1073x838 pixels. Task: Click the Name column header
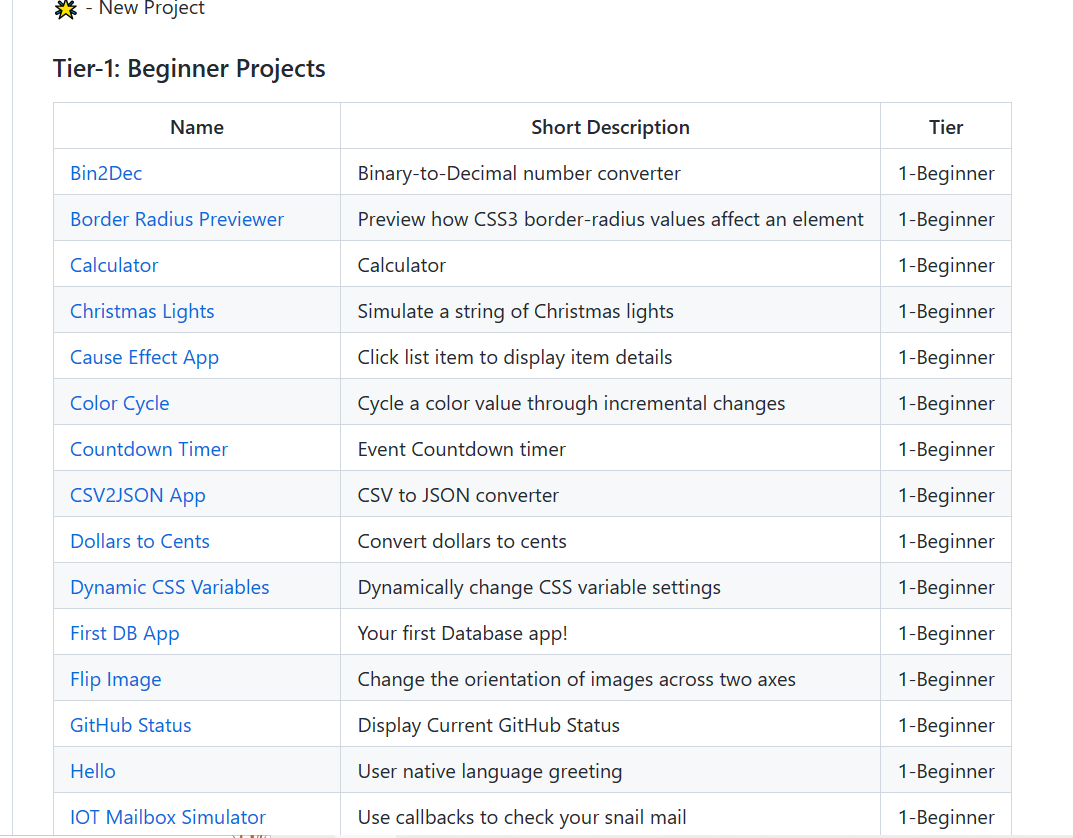pos(197,127)
